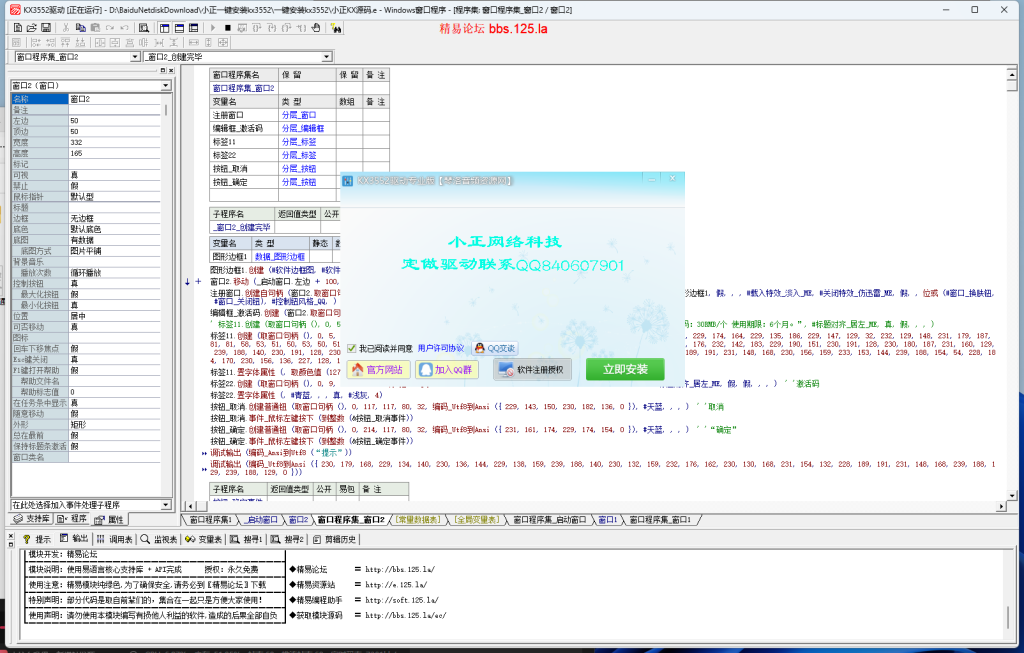Toggle a breakpoint using the toolbar
The height and width of the screenshot is (653, 1024).
pos(315,27)
